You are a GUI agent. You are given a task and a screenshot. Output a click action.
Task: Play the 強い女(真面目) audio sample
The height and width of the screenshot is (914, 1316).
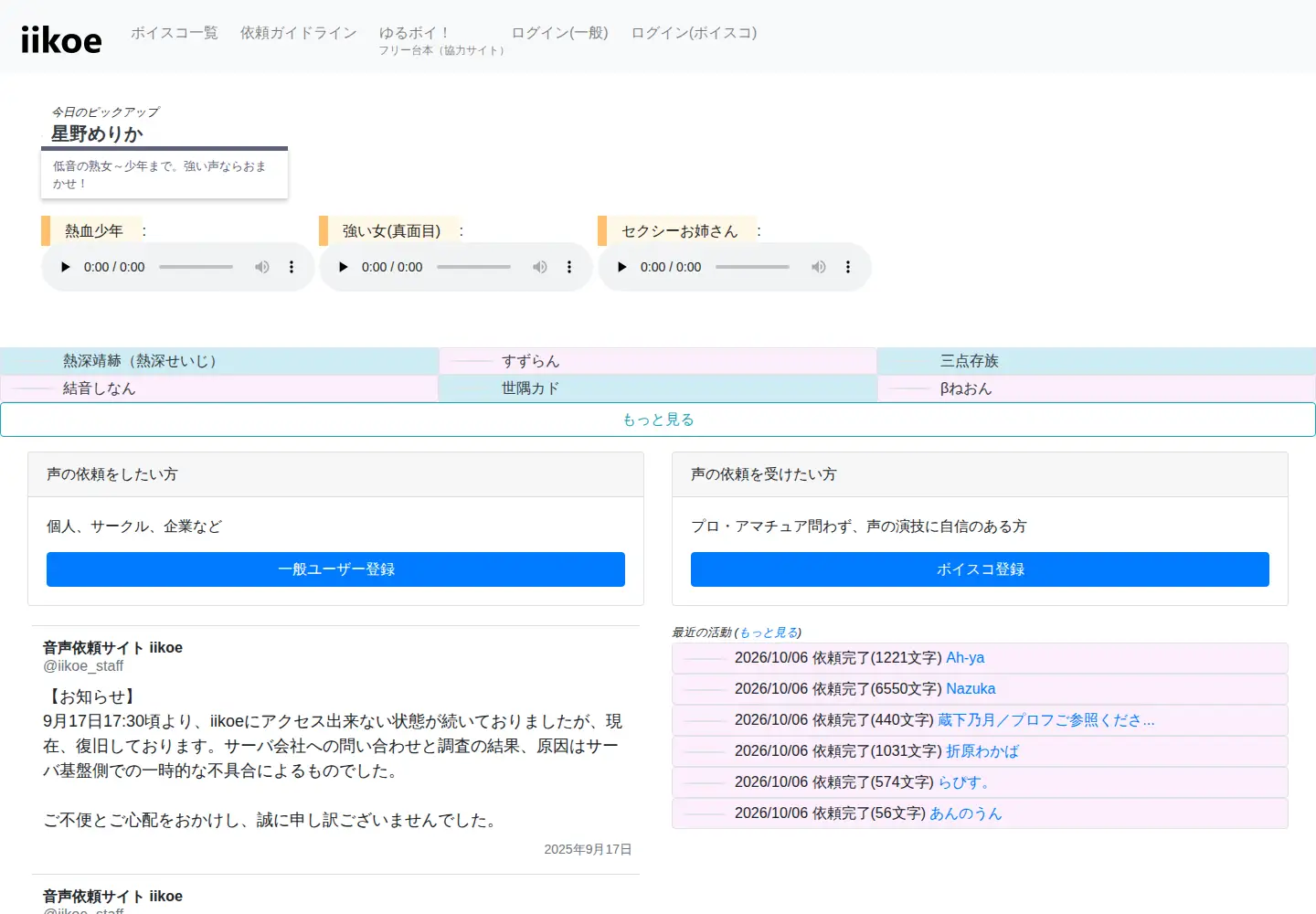pos(343,267)
